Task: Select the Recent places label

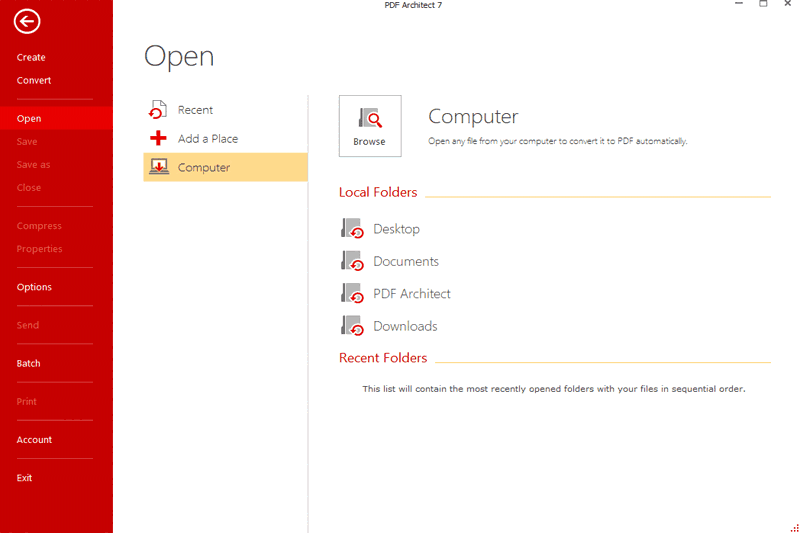Action: [195, 110]
